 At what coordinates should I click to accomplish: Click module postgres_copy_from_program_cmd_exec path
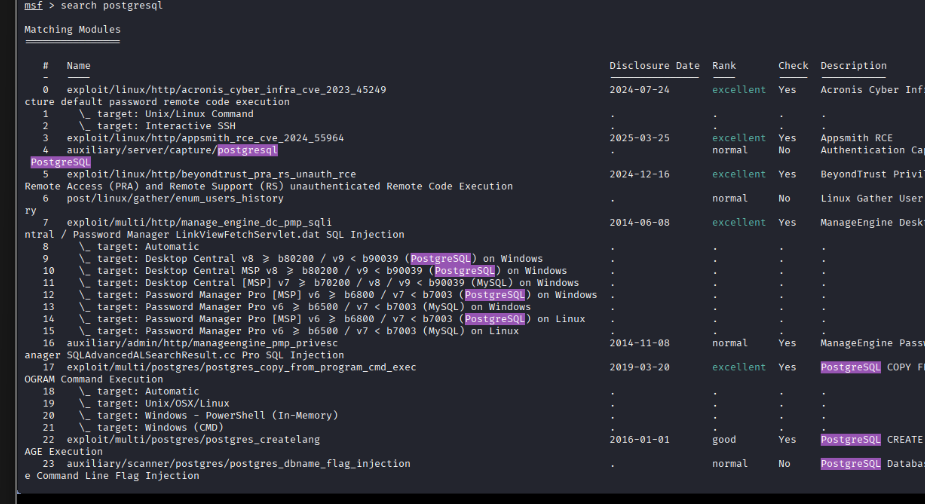tap(241, 367)
